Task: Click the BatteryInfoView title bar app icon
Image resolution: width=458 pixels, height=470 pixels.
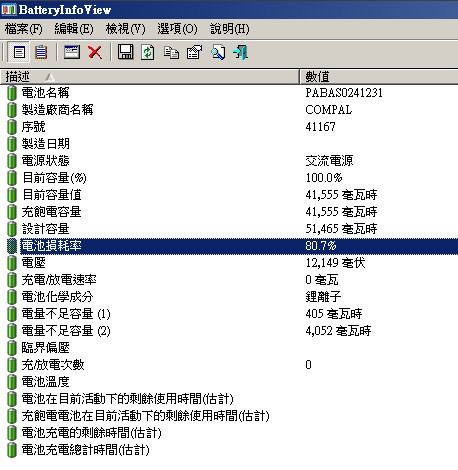Action: coord(8,9)
